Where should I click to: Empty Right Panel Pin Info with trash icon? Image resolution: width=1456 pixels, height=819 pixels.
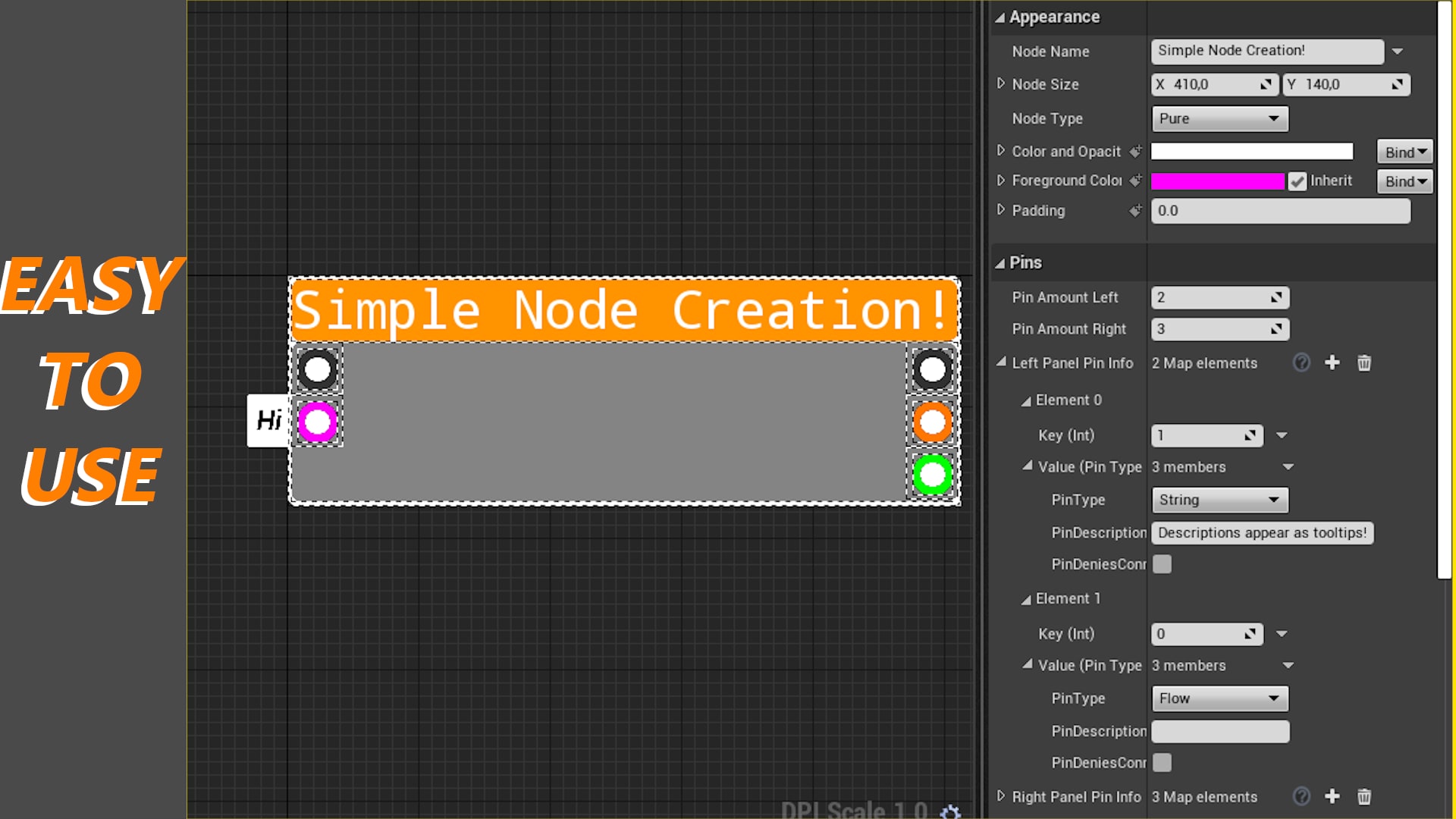(1363, 796)
